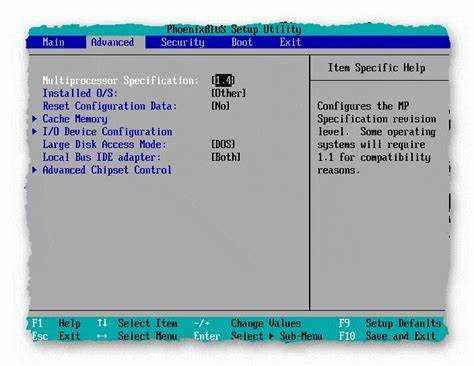The width and height of the screenshot is (474, 366).
Task: Select Large Disk Access Mode setting
Action: pyautogui.click(x=104, y=144)
